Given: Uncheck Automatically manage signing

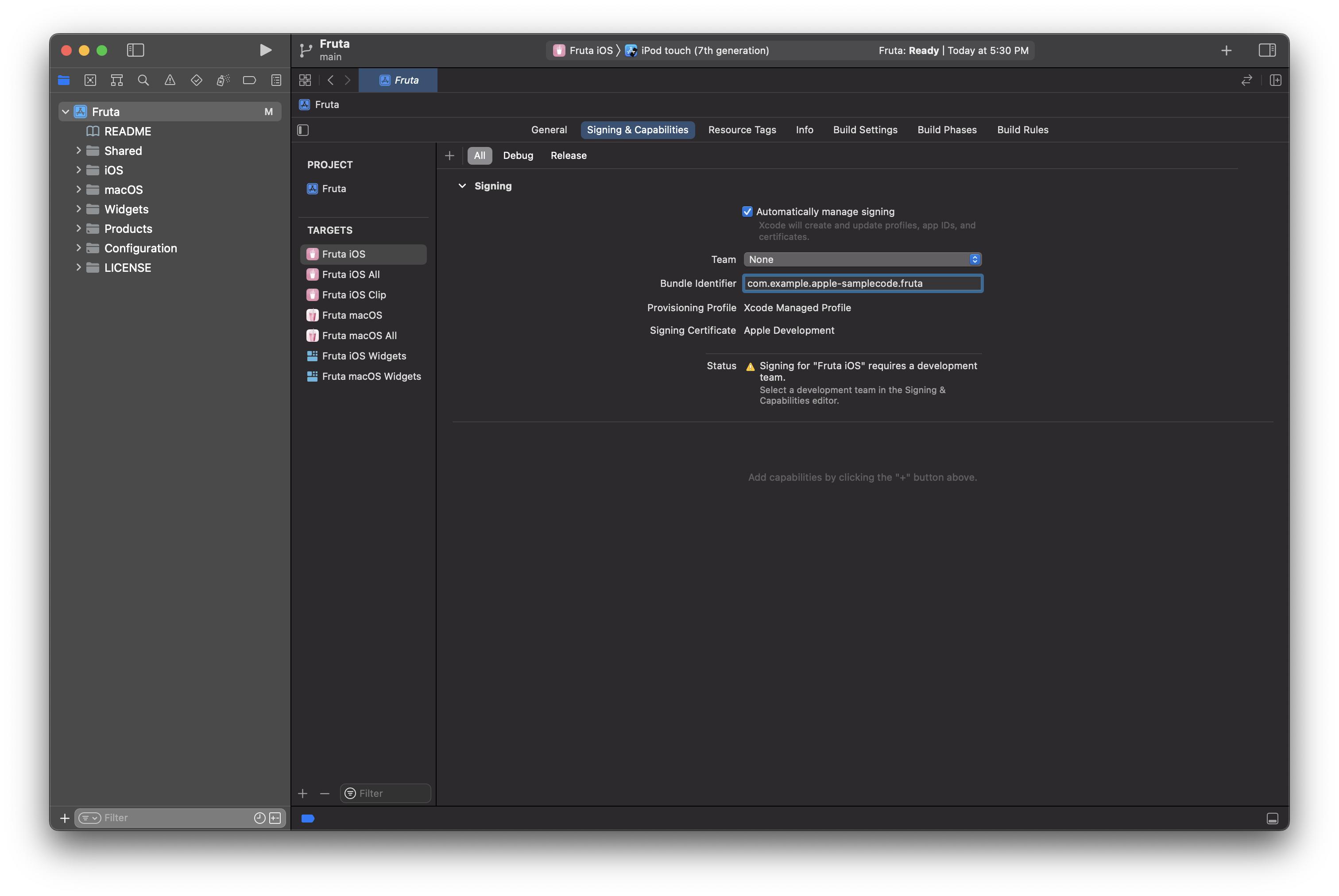Looking at the screenshot, I should pos(747,212).
